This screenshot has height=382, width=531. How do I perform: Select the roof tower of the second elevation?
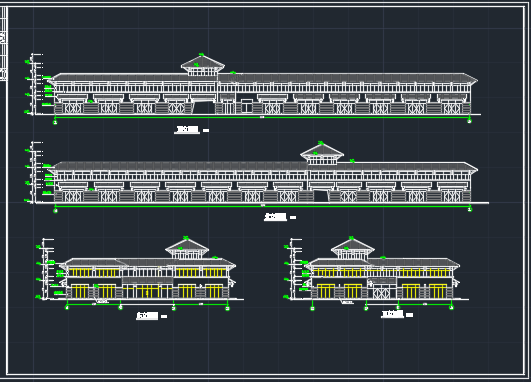tap(322, 153)
